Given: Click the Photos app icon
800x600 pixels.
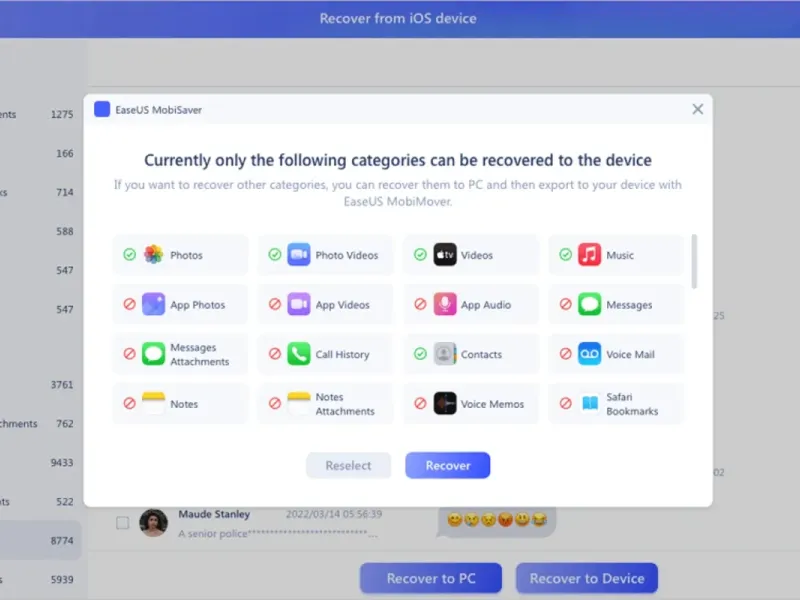Looking at the screenshot, I should tap(153, 254).
